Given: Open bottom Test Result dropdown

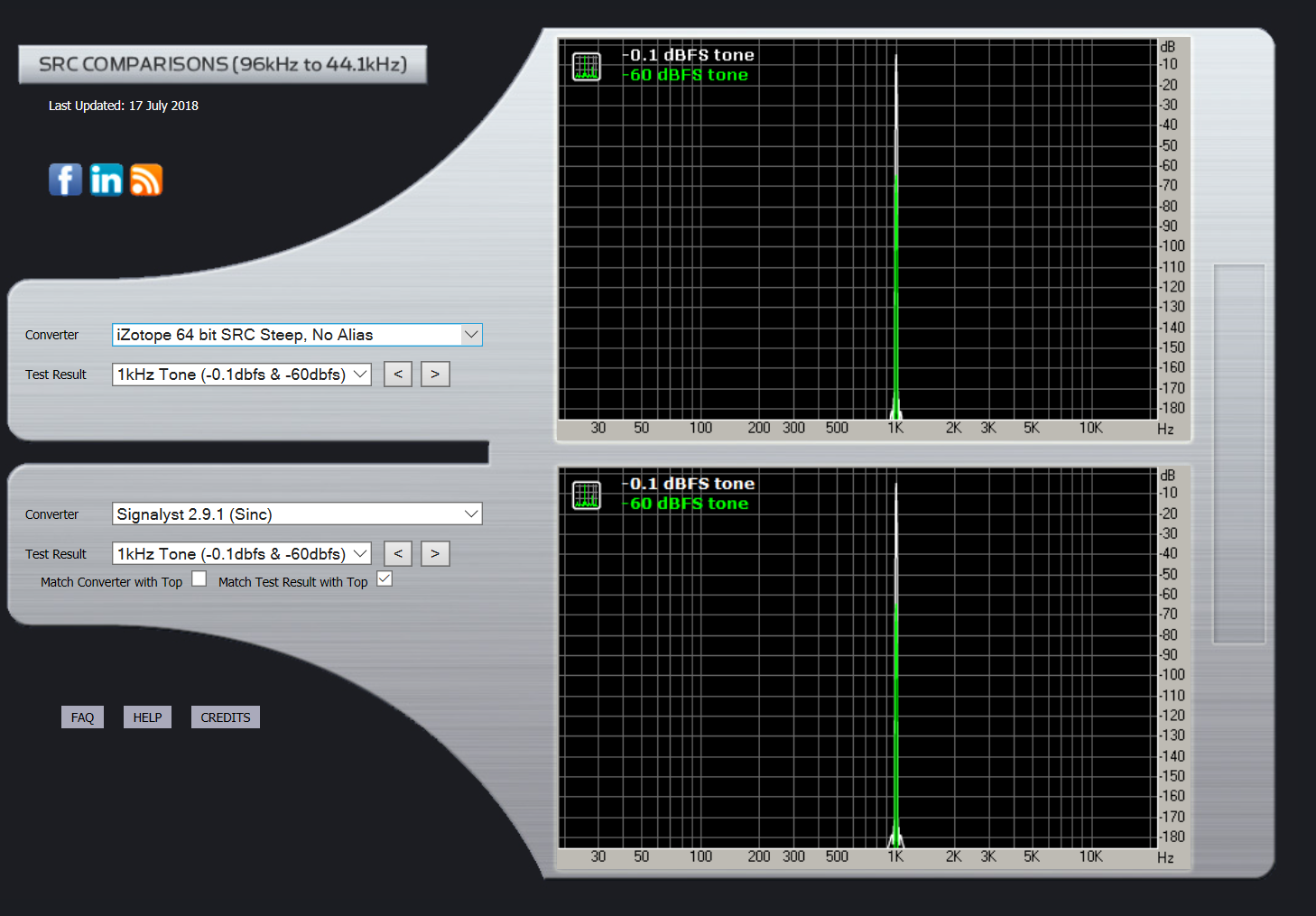Looking at the screenshot, I should pyautogui.click(x=242, y=554).
